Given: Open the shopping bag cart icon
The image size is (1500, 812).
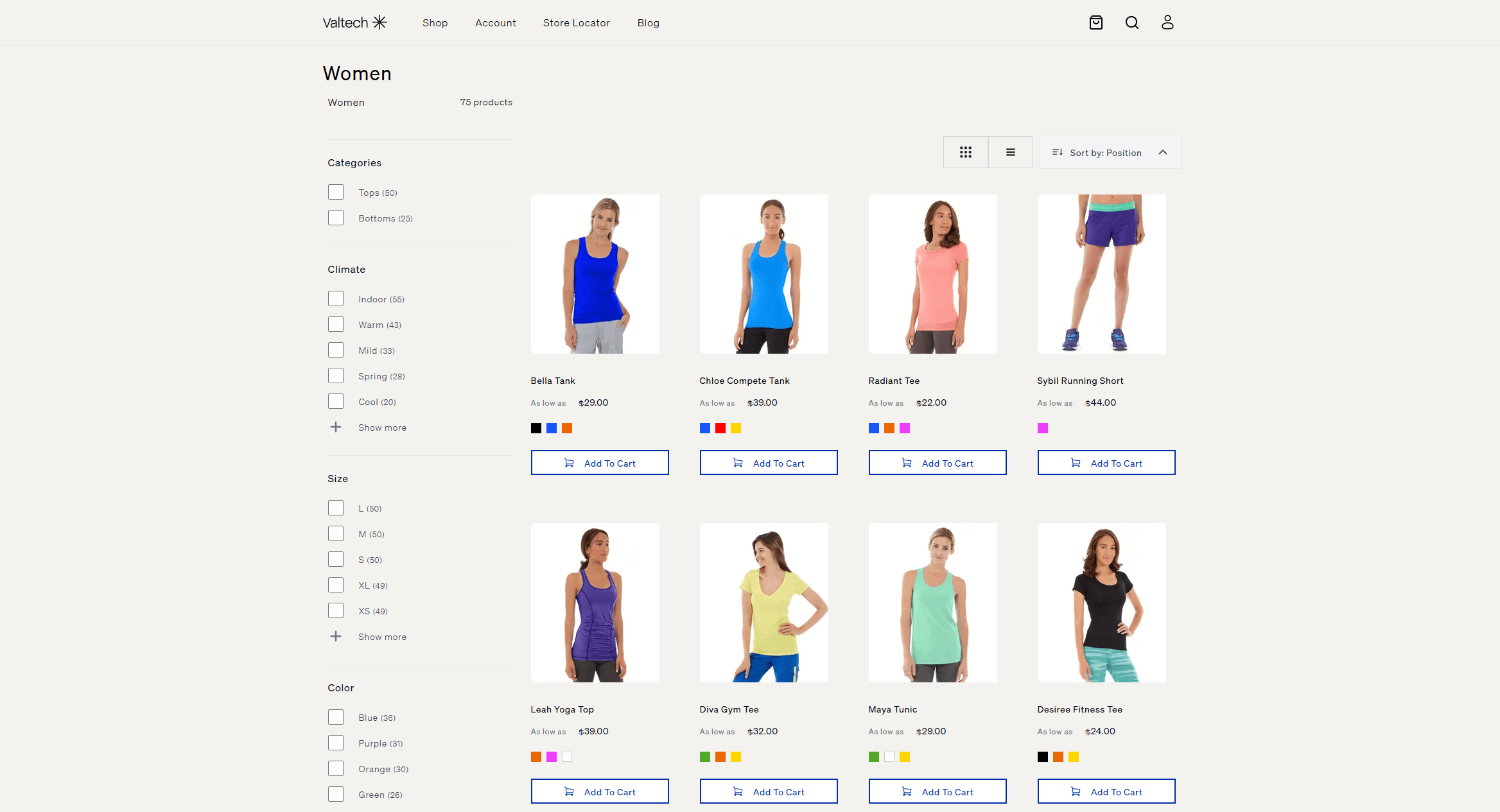Looking at the screenshot, I should coord(1096,22).
